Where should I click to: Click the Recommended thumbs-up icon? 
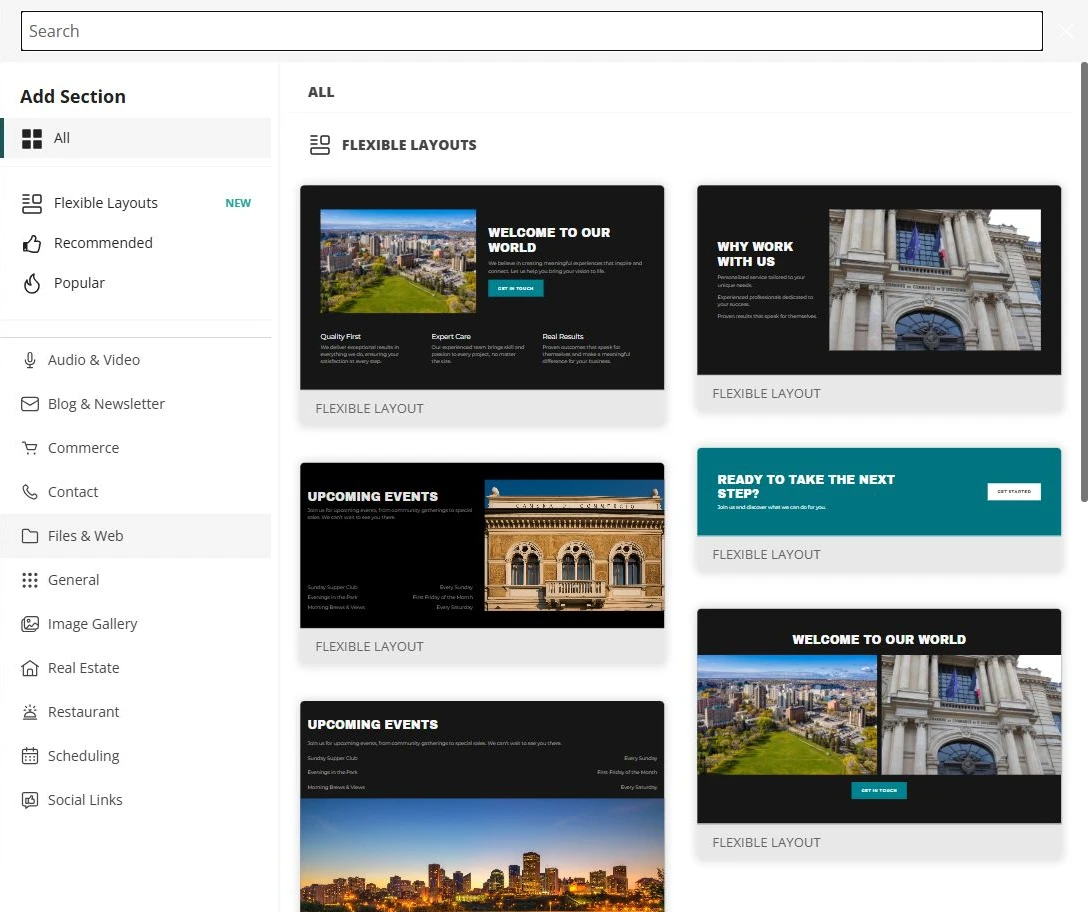[32, 244]
